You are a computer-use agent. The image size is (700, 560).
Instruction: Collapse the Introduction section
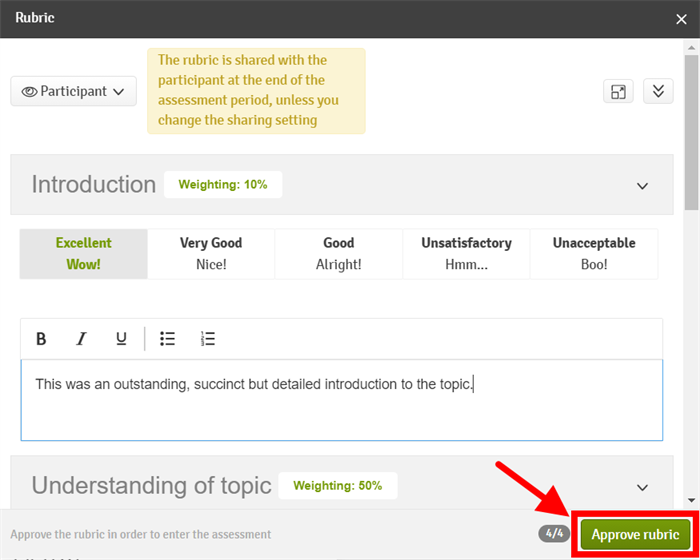pyautogui.click(x=643, y=185)
